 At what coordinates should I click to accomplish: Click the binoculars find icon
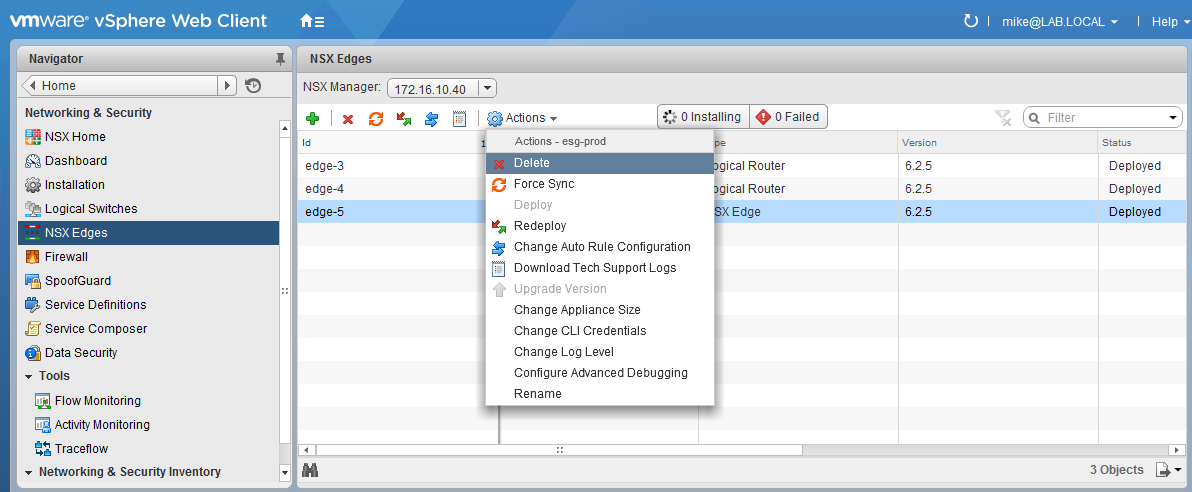coord(310,470)
